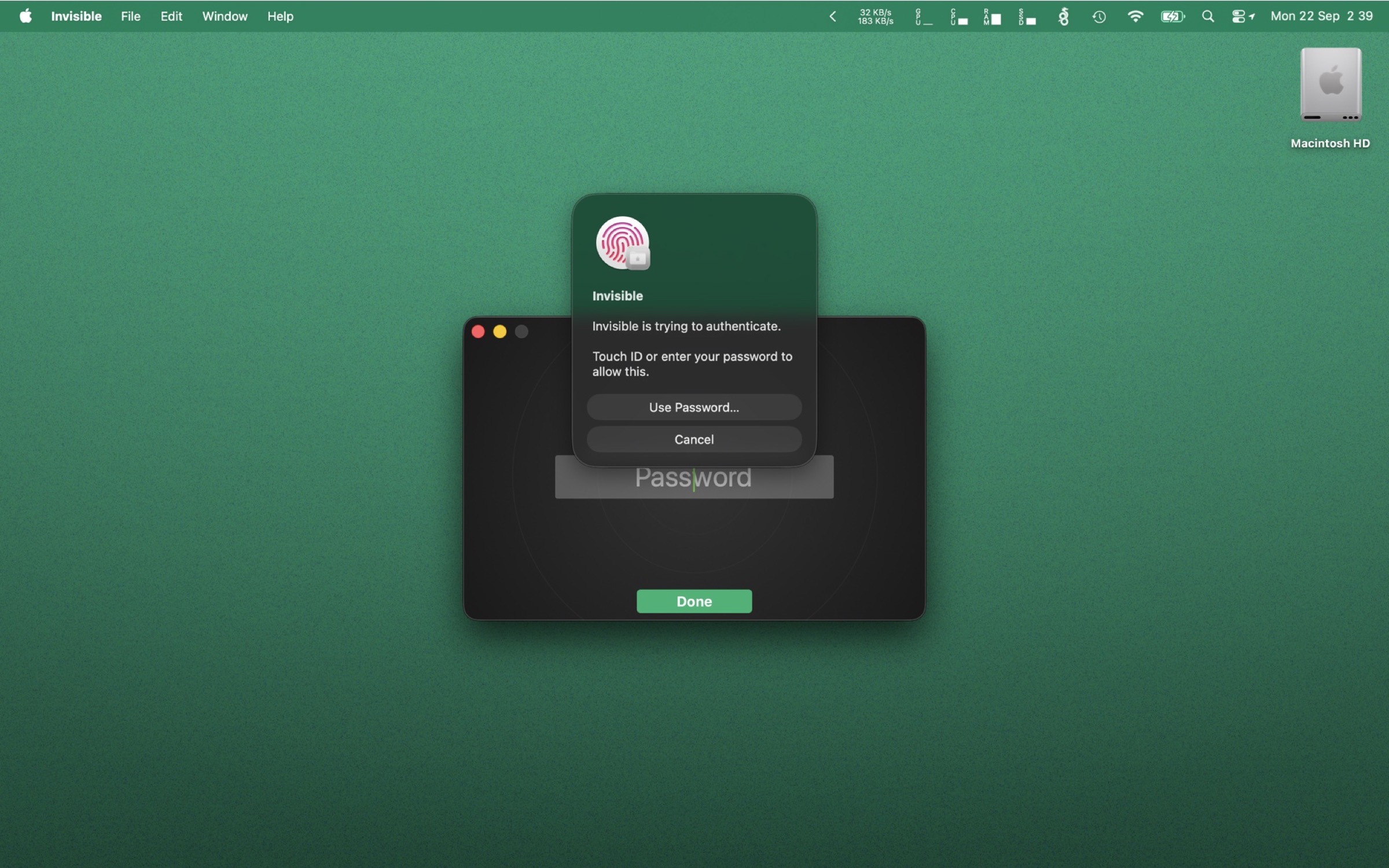The height and width of the screenshot is (868, 1389).
Task: Open the Wi-Fi status menu
Action: pyautogui.click(x=1135, y=16)
